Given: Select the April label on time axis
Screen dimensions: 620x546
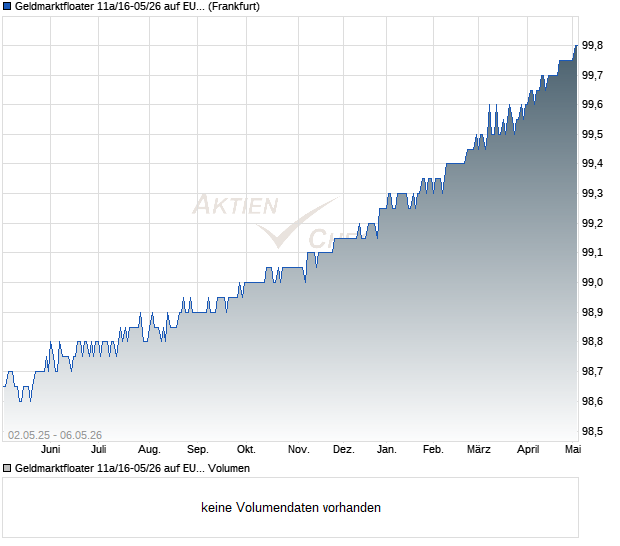Looking at the screenshot, I should point(528,450).
